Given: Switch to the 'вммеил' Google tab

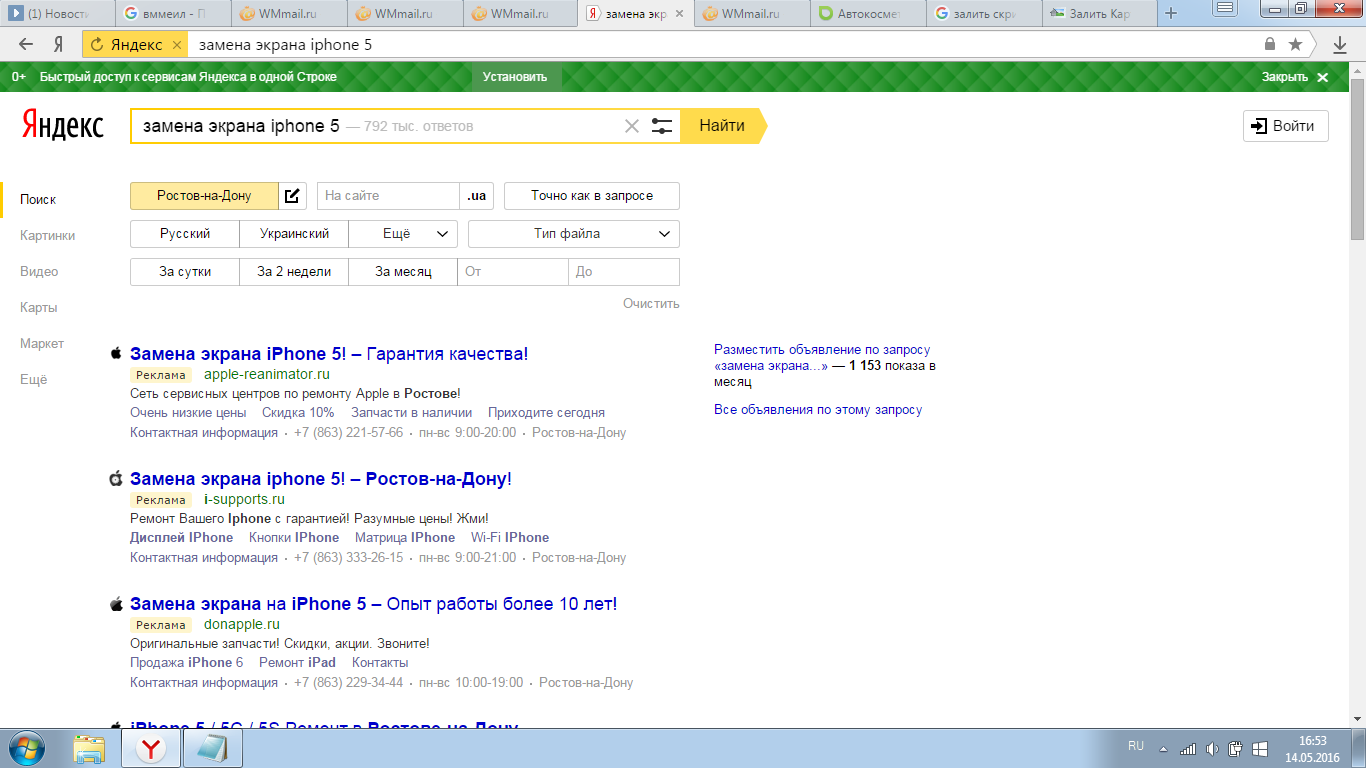Looking at the screenshot, I should [x=174, y=14].
